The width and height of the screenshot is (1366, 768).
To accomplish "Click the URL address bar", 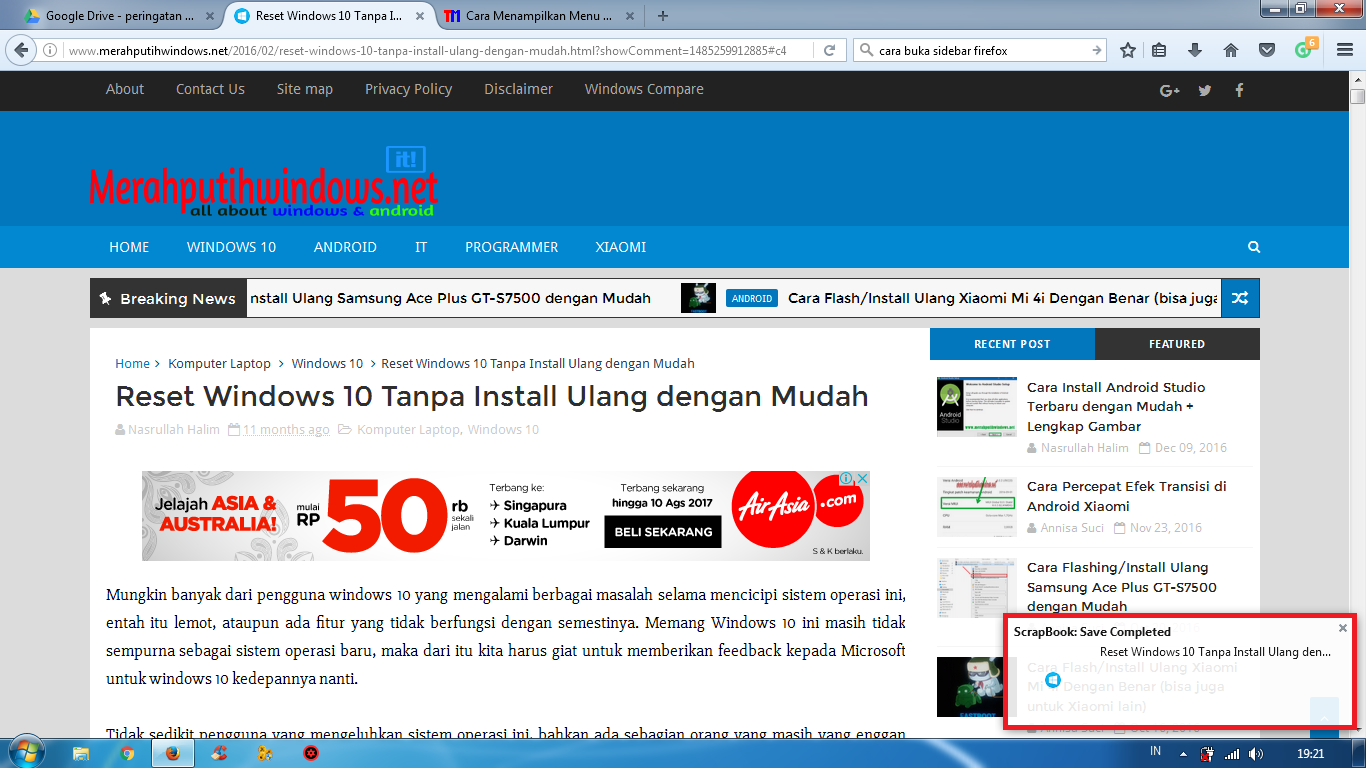I will [x=440, y=50].
